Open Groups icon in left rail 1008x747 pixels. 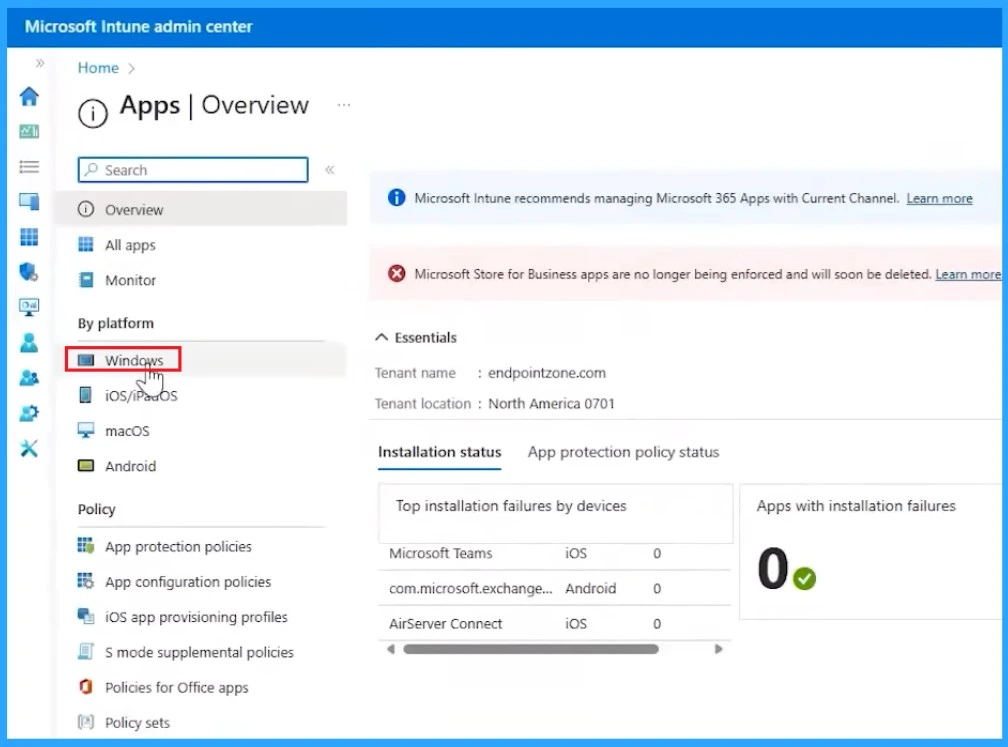(29, 378)
